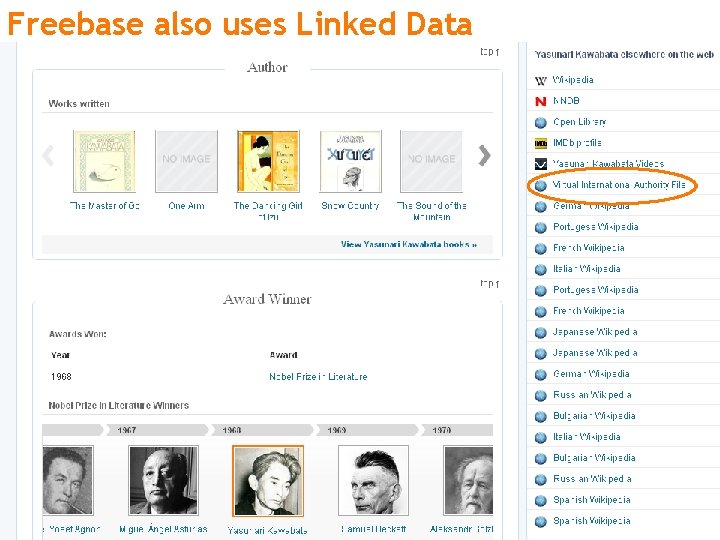The height and width of the screenshot is (540, 720).
Task: Select the 1970 Nobel winners tab
Action: [443, 430]
